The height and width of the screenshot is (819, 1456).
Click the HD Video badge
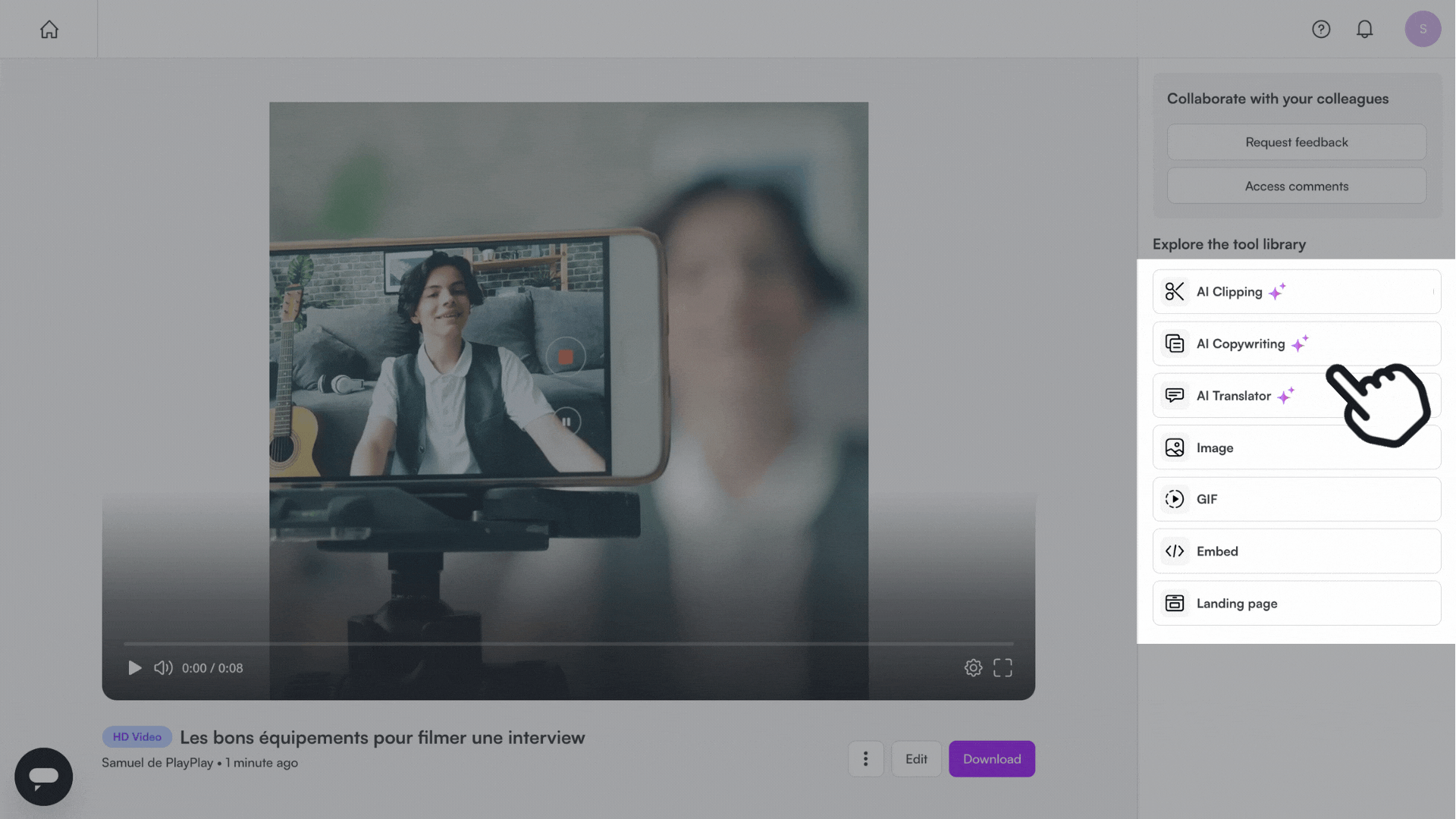[137, 737]
